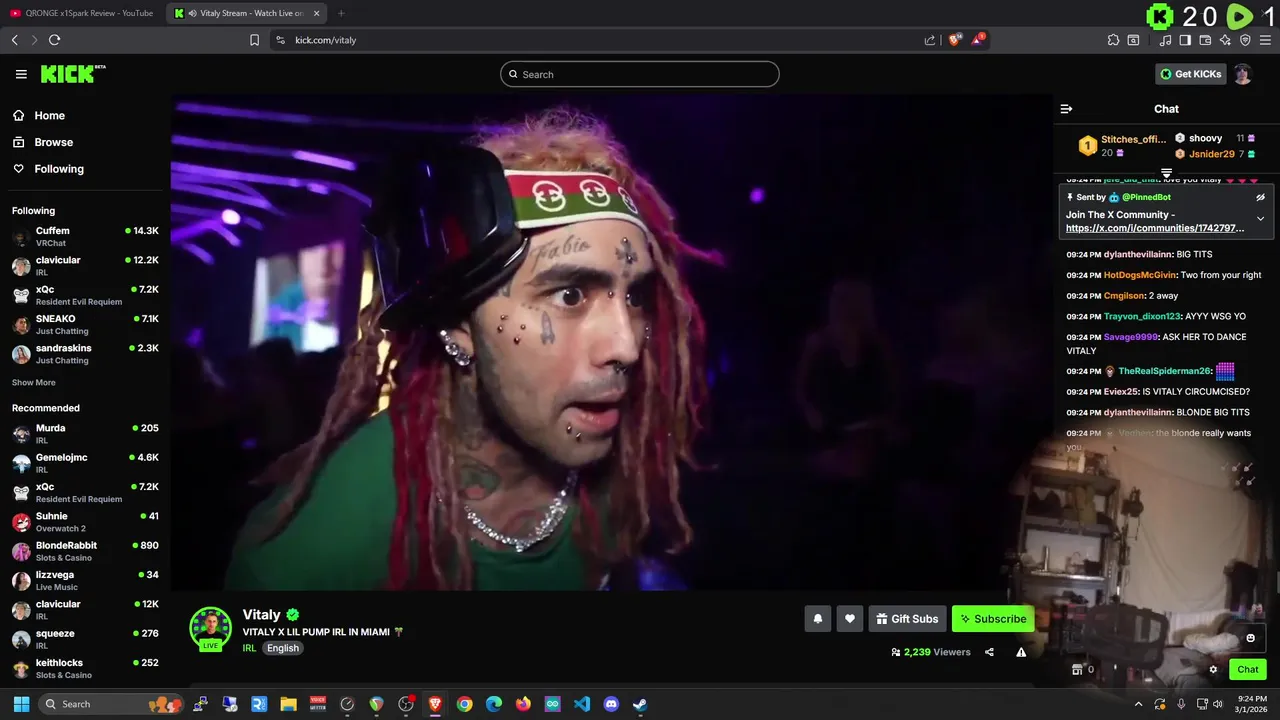Click the share stream icon
The image size is (1280, 720).
[989, 652]
